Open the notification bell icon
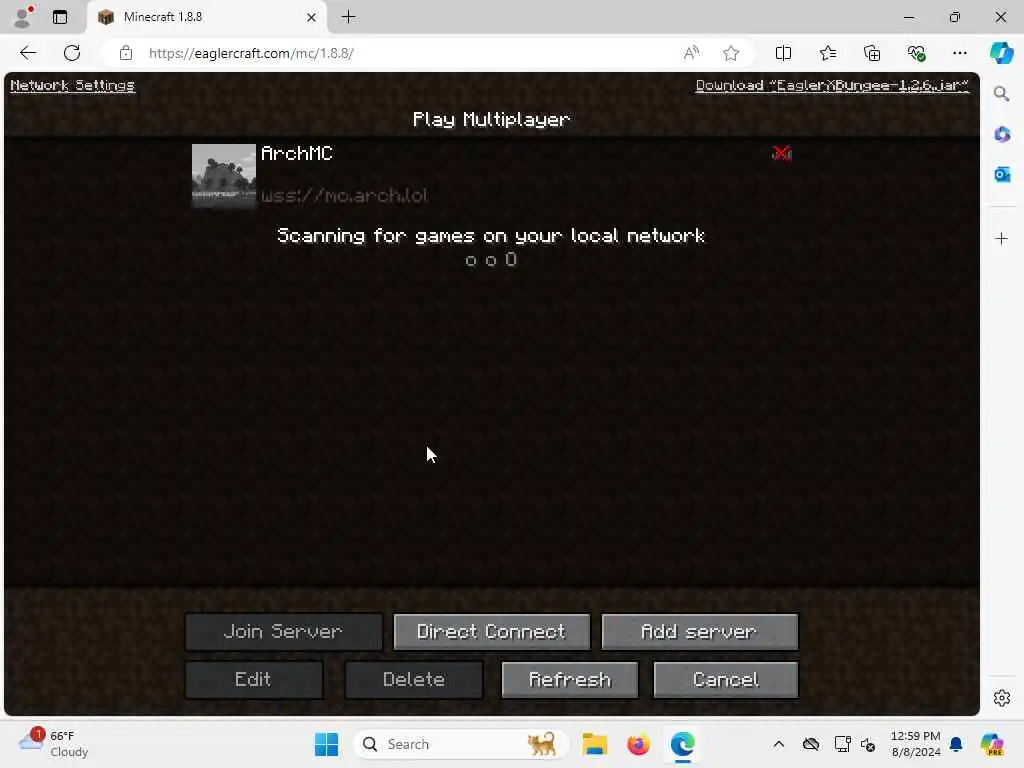This screenshot has height=768, width=1024. point(956,744)
